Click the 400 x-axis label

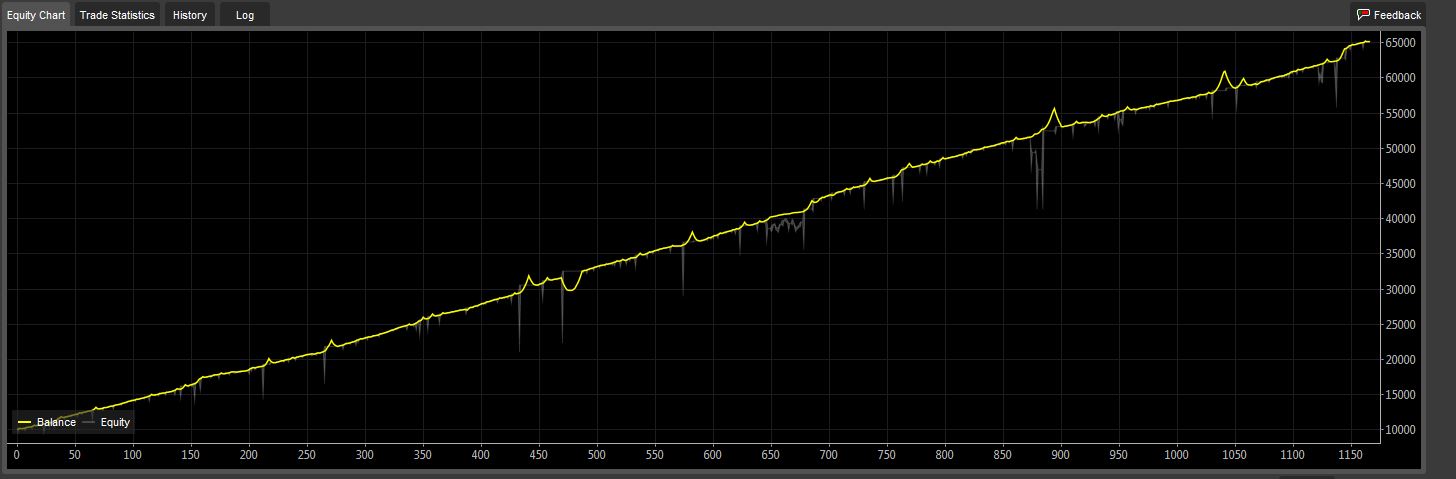pyautogui.click(x=481, y=455)
